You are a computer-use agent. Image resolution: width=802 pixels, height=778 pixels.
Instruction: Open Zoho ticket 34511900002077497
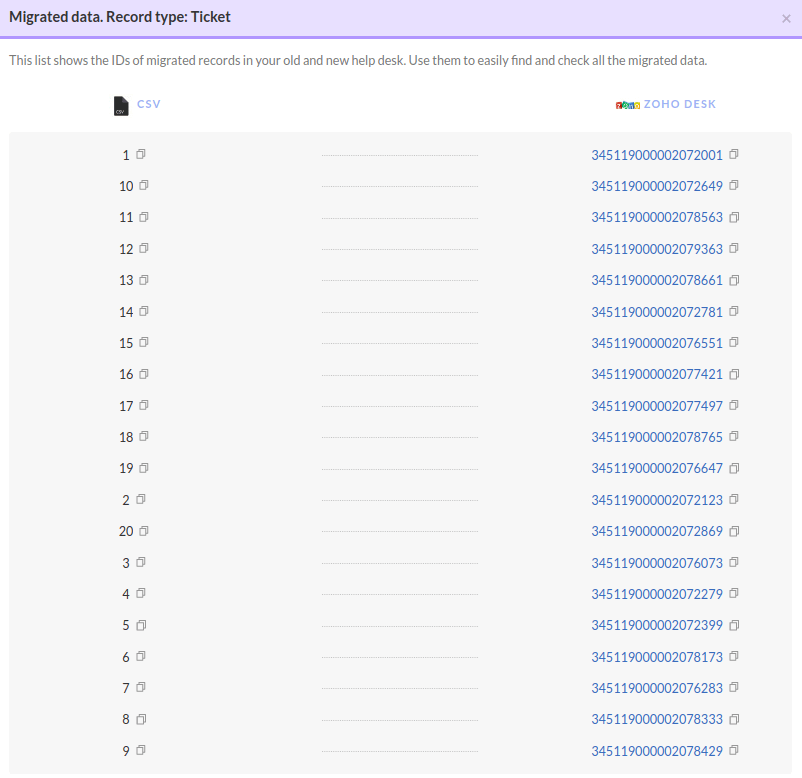click(657, 406)
